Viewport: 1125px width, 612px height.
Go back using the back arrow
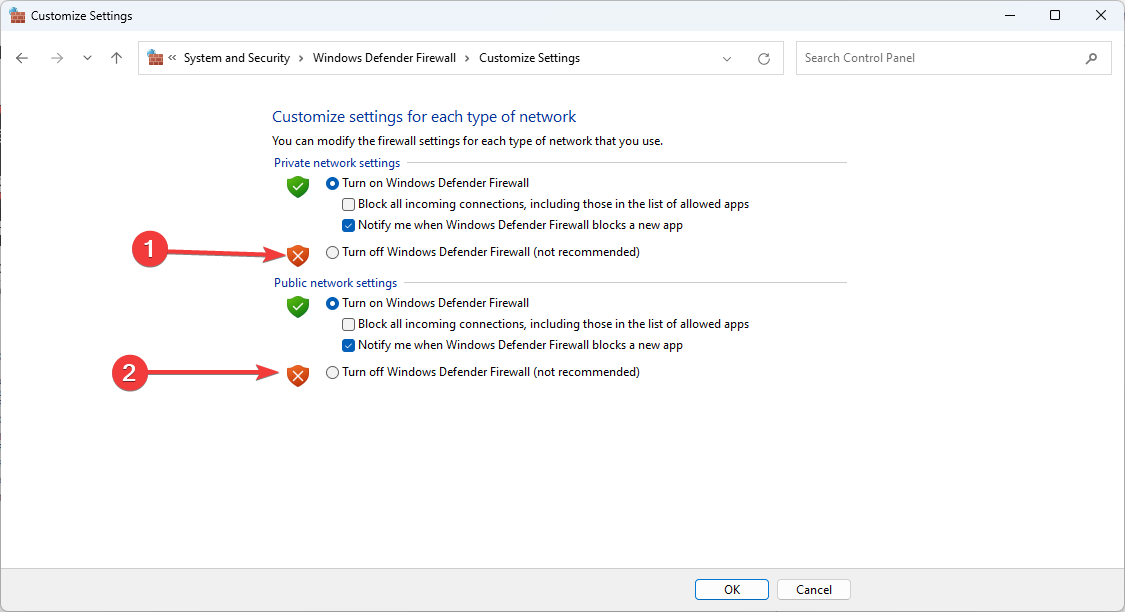point(22,58)
